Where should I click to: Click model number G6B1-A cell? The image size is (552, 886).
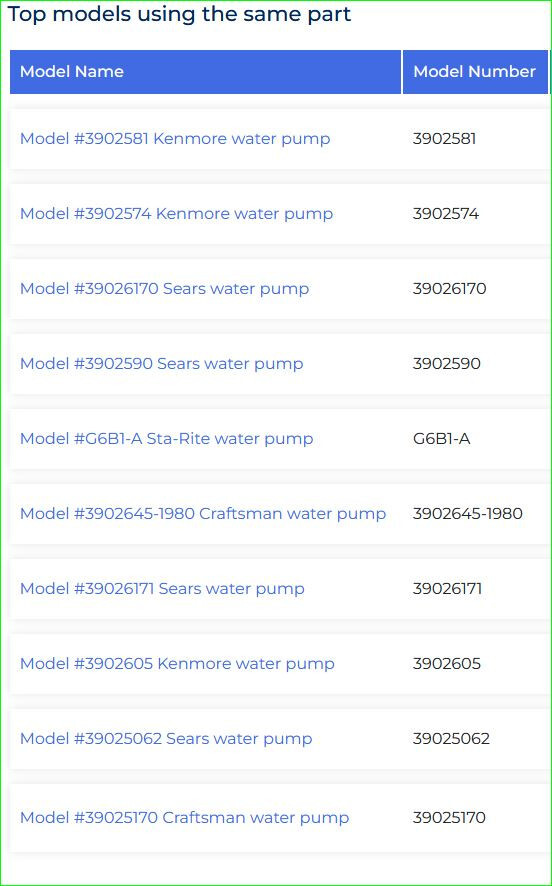tap(442, 438)
